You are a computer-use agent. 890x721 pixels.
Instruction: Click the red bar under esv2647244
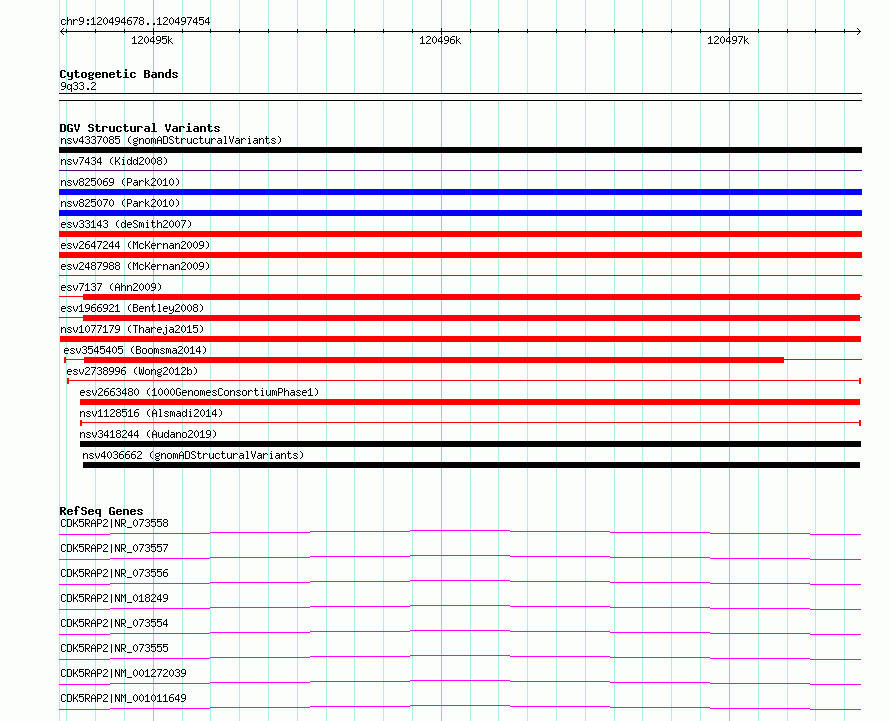(x=460, y=255)
